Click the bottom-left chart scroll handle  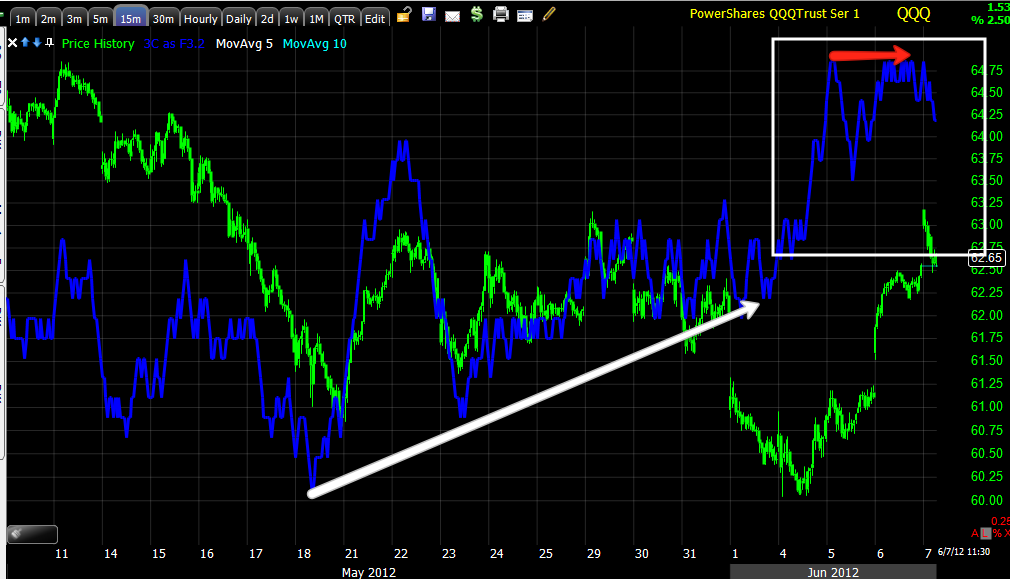pyautogui.click(x=32, y=534)
